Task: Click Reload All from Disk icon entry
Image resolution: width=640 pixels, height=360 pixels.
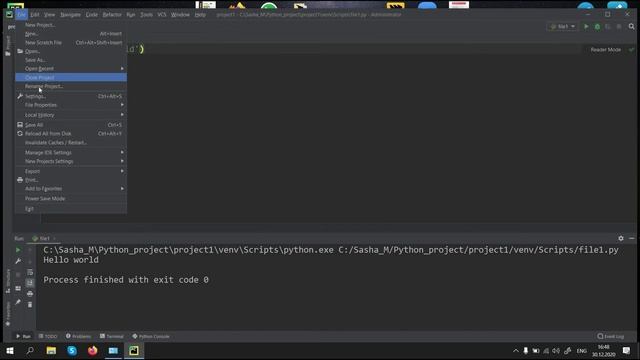Action: click(71, 133)
